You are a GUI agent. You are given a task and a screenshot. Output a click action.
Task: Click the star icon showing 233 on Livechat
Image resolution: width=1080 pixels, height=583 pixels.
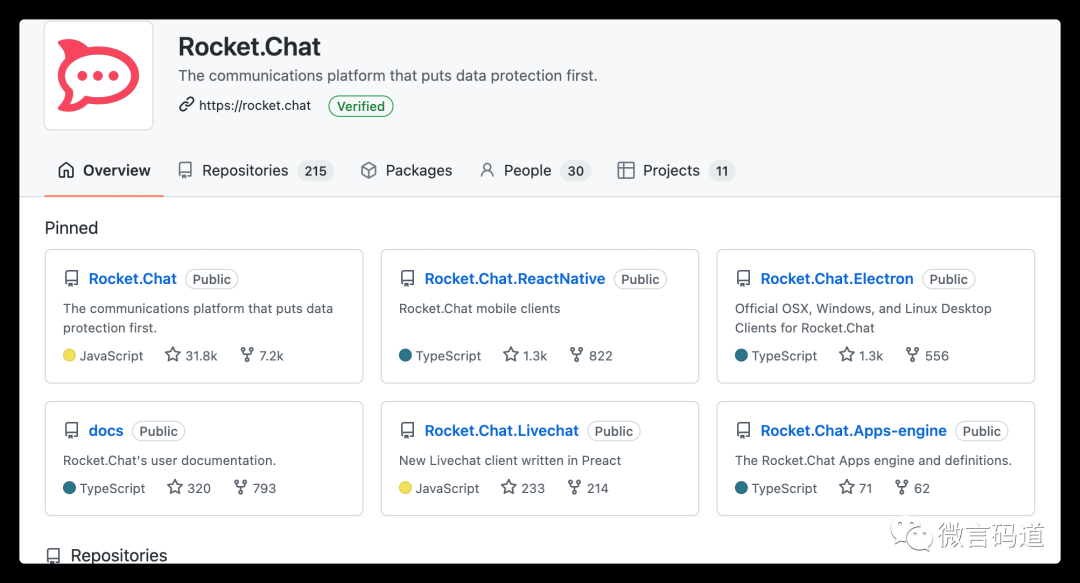(x=508, y=487)
